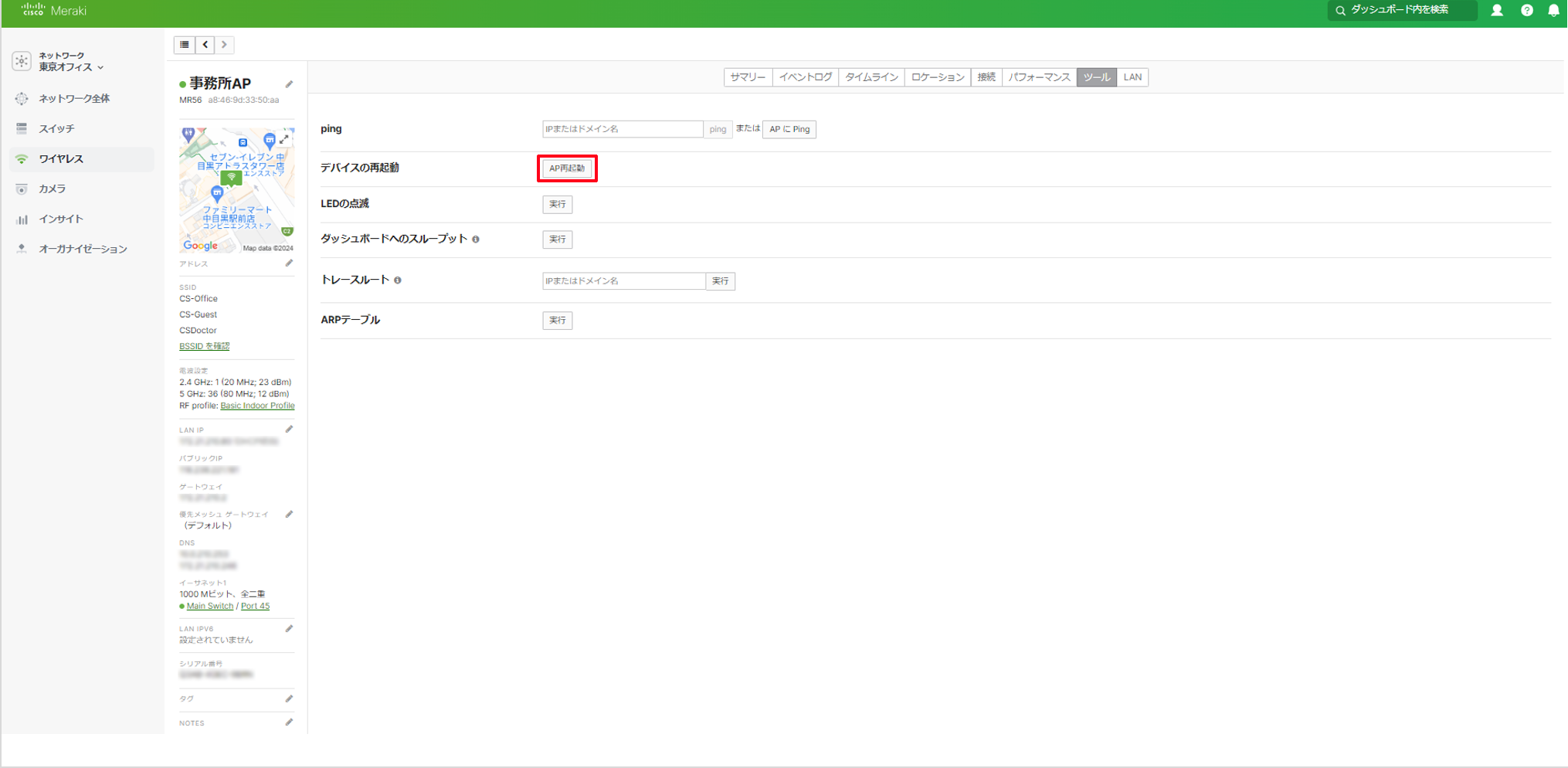Run the ARPテーブル 実行 button
The image size is (1568, 768).
pyautogui.click(x=557, y=320)
